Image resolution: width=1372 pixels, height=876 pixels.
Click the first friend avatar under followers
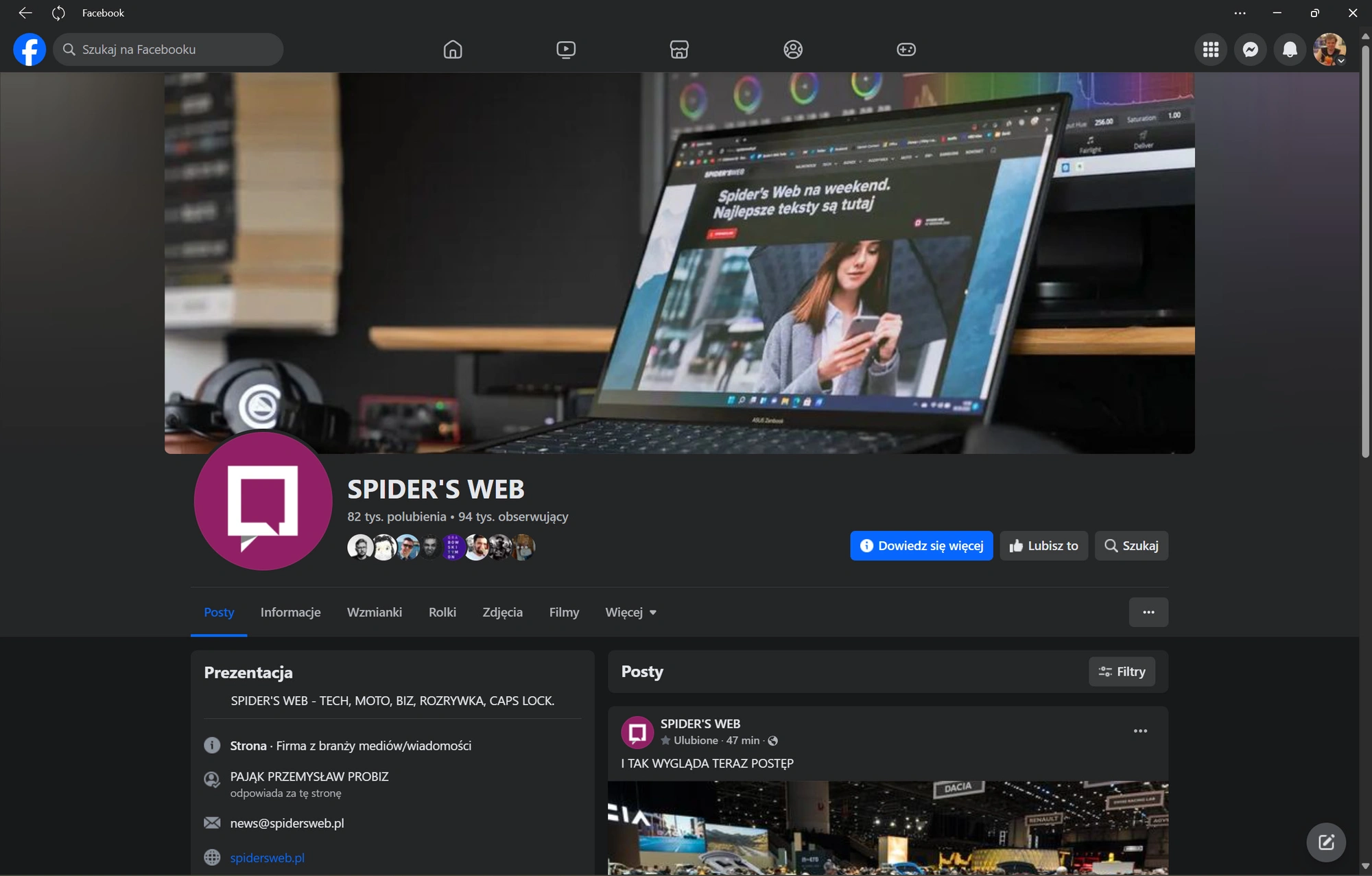click(360, 547)
